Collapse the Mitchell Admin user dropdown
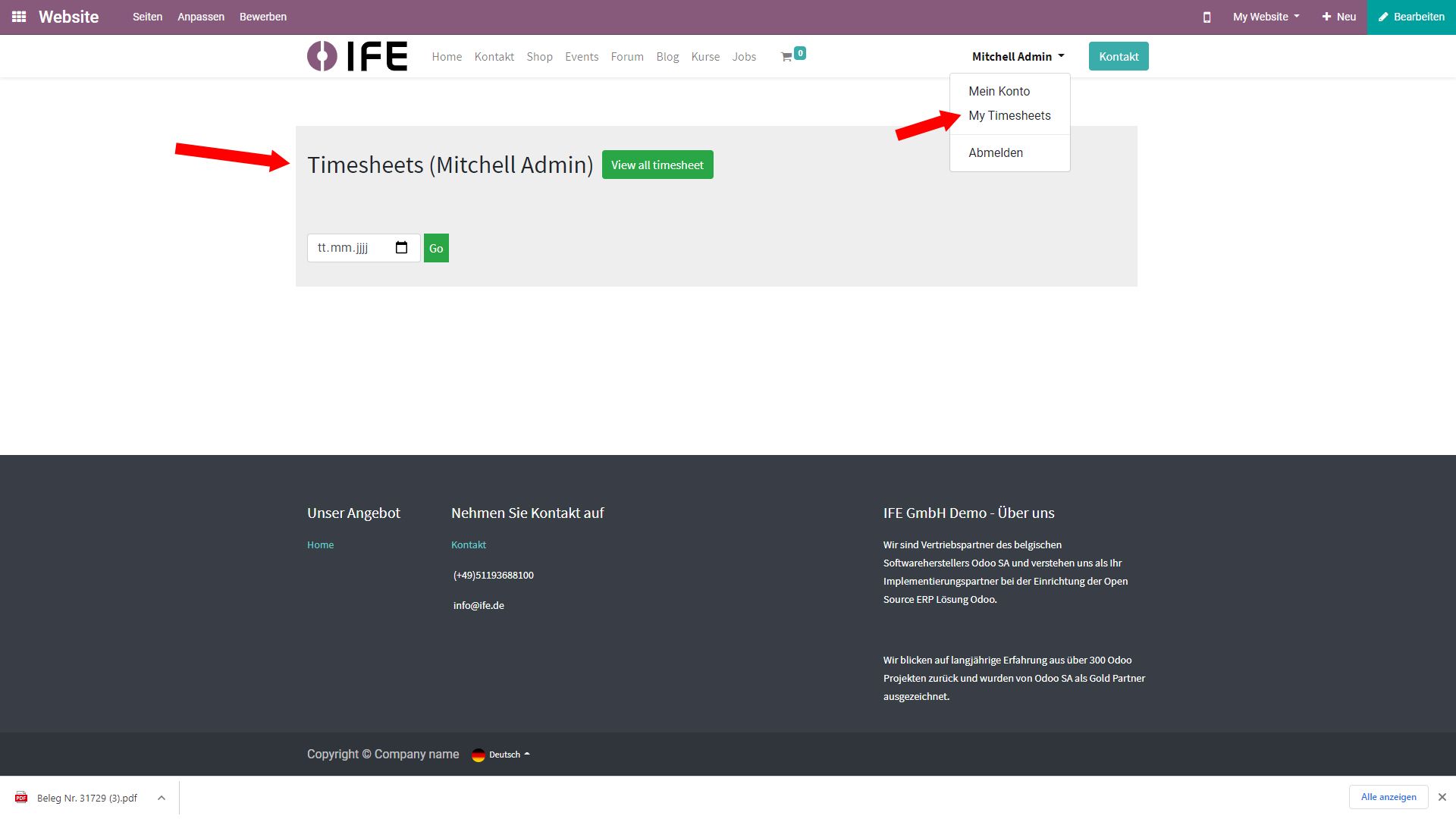The image size is (1456, 819). 1018,57
